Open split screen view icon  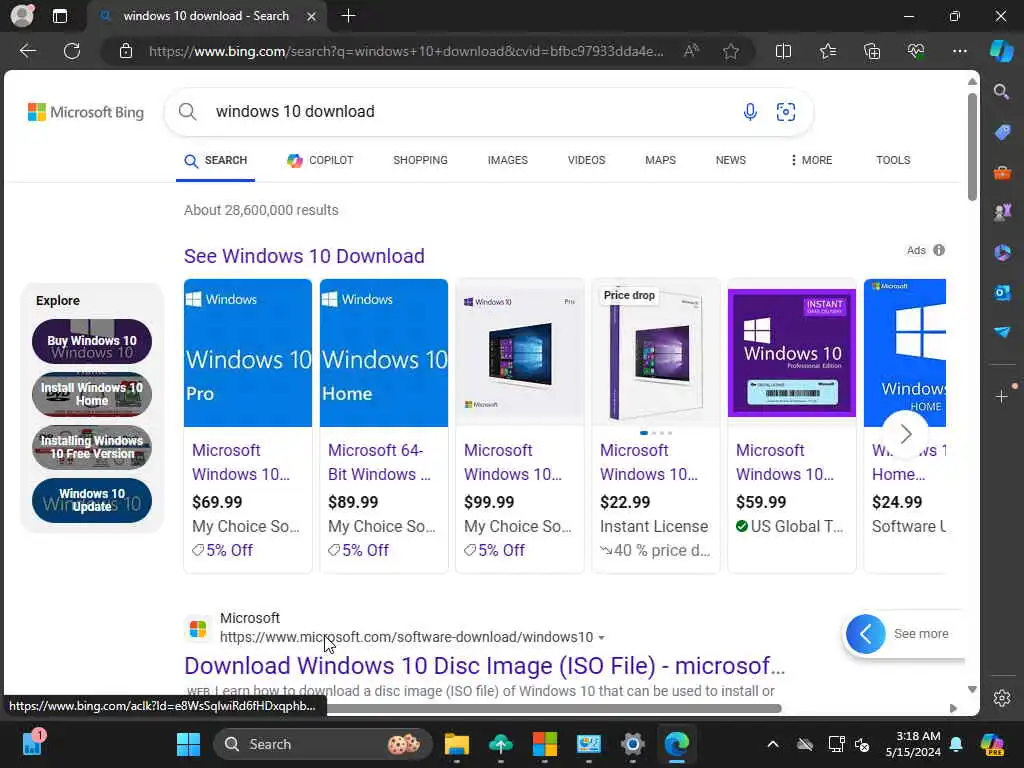783,51
